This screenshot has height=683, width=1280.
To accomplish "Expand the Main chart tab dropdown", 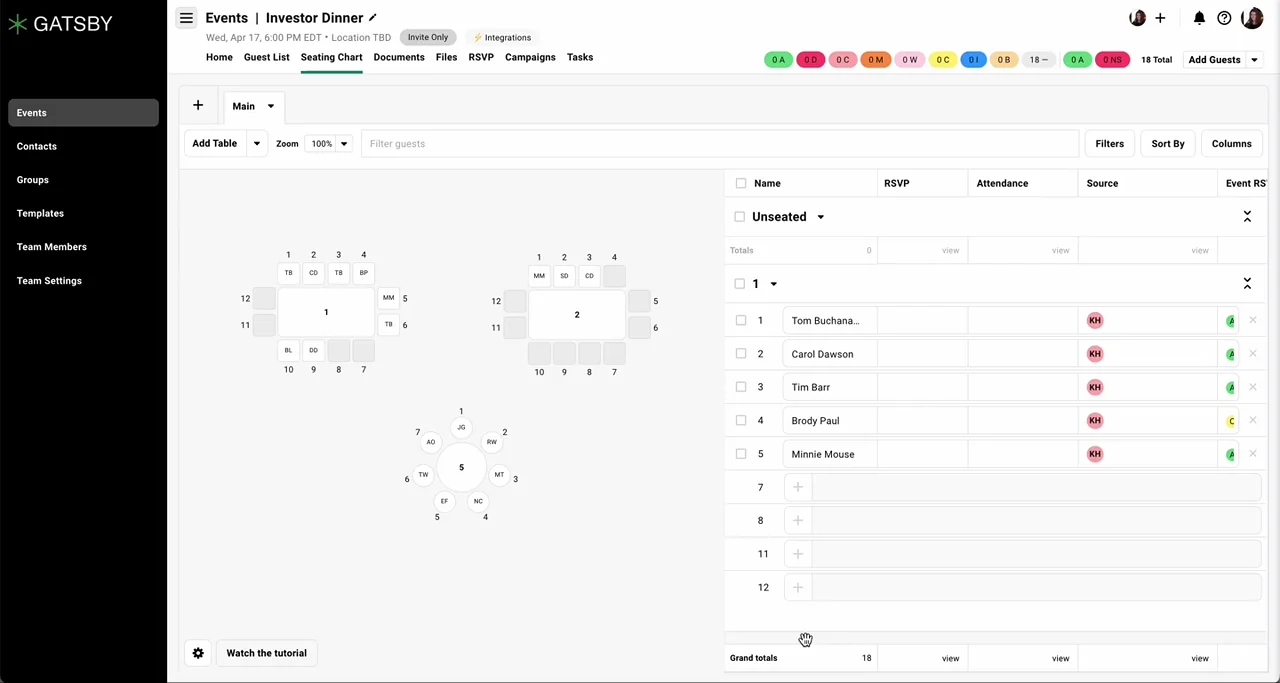I will pyautogui.click(x=270, y=105).
